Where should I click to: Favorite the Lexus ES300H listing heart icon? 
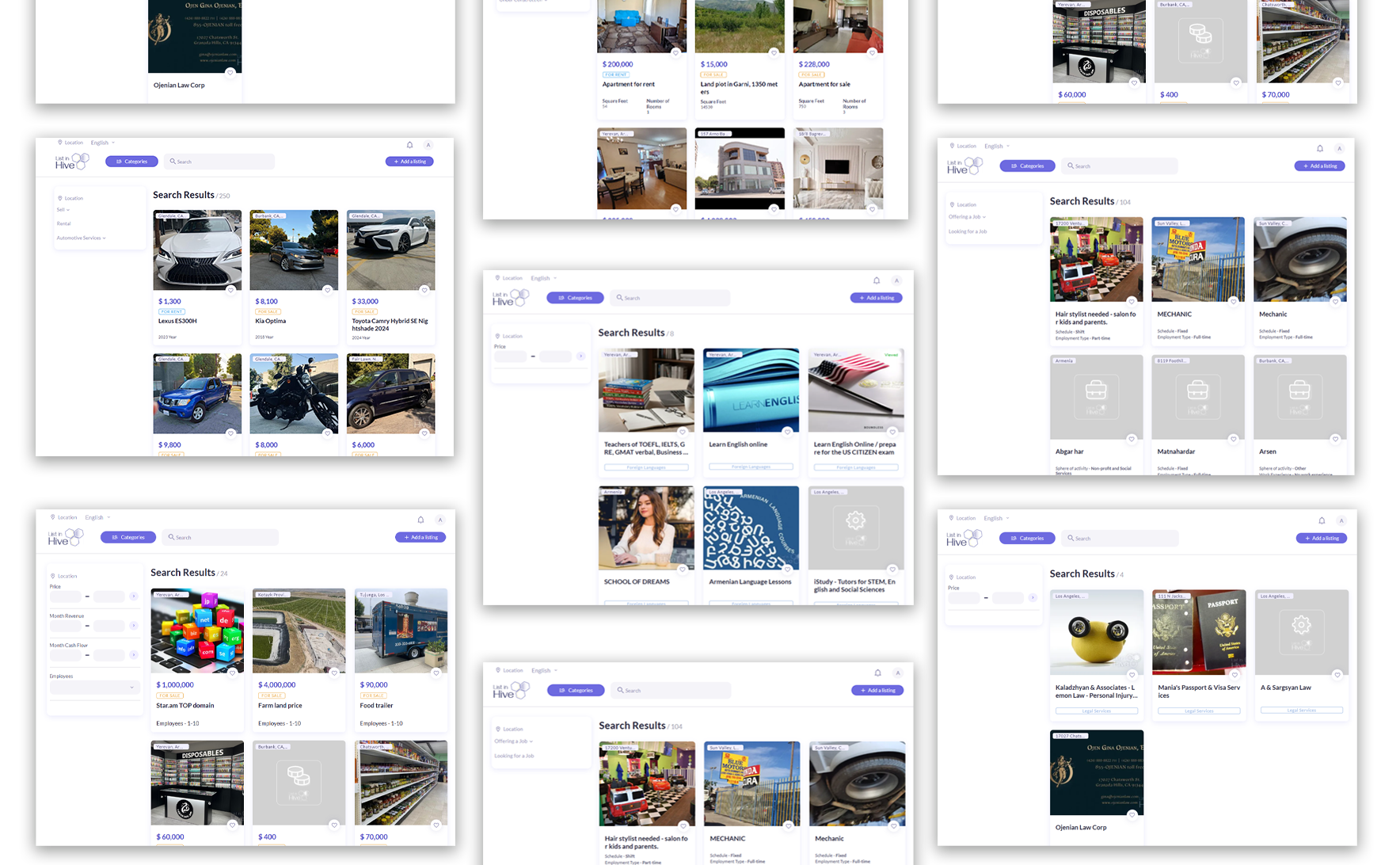(230, 290)
